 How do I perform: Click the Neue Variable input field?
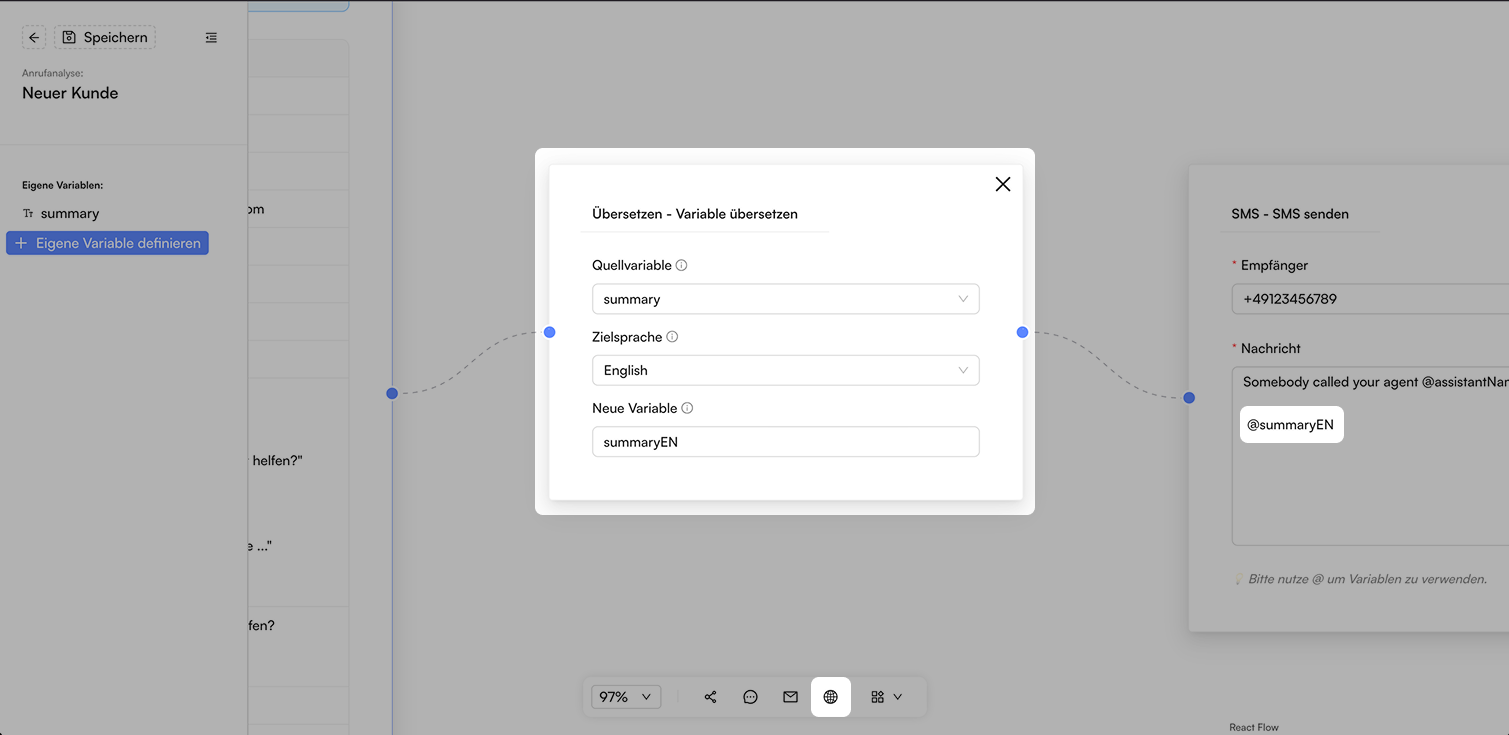(785, 442)
